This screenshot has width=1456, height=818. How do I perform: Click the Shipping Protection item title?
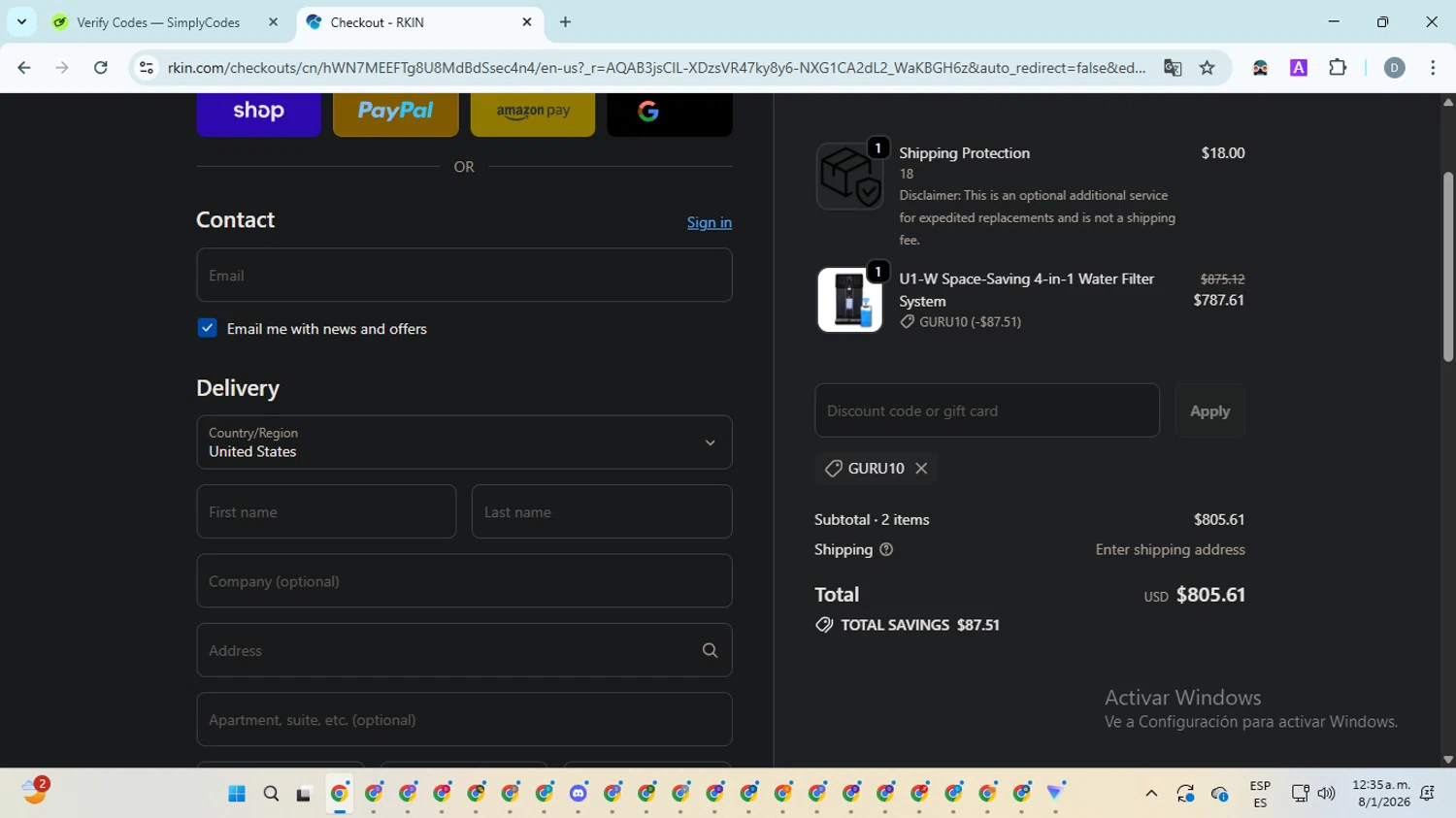click(964, 153)
